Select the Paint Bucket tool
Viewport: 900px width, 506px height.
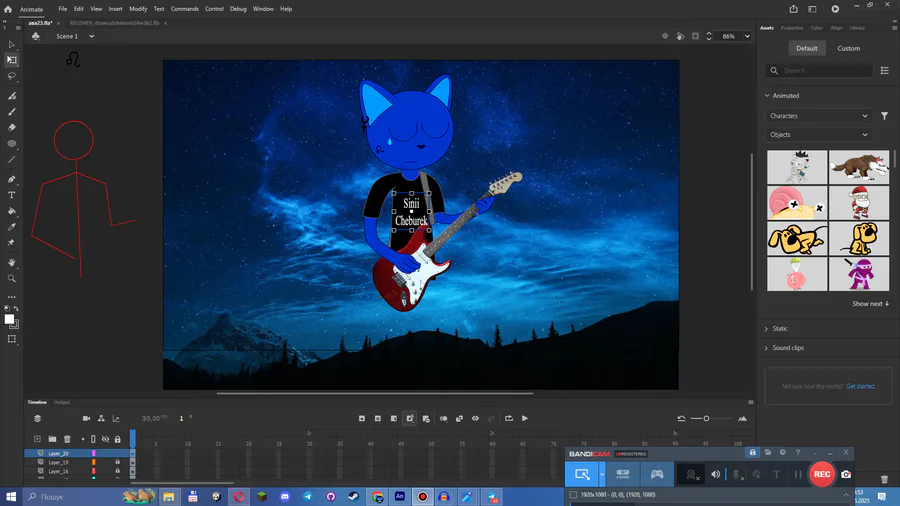[11, 211]
